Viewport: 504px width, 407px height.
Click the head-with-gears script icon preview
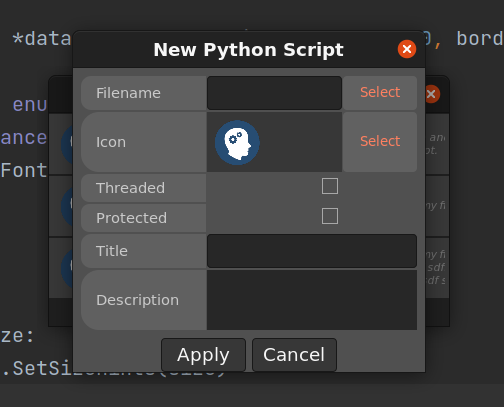pos(237,142)
